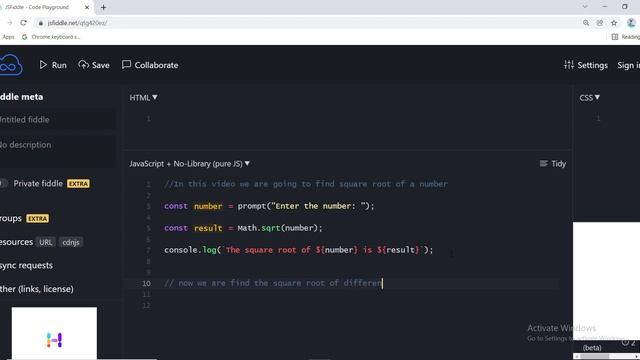Click line number 12 in JavaScript editor

click(147, 305)
